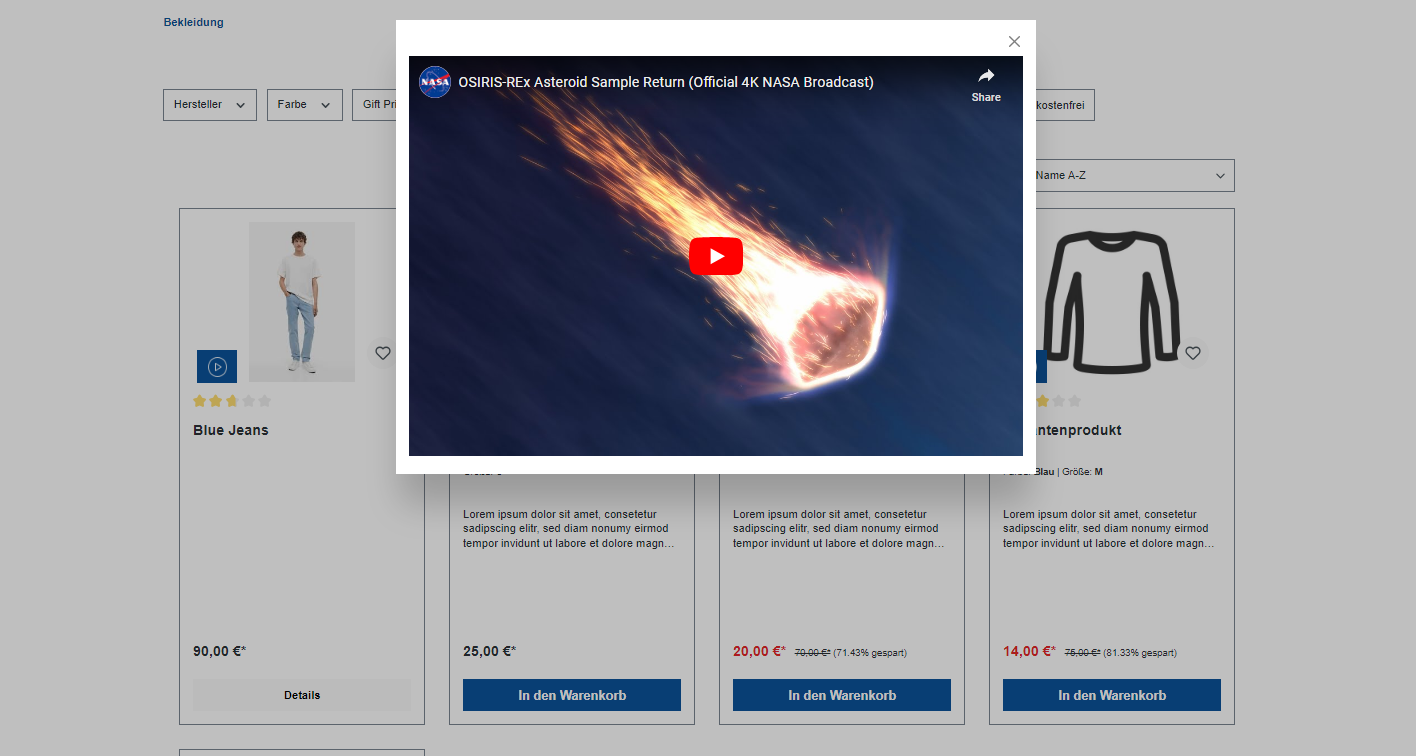Click the red 20,00 €* sale price

pyautogui.click(x=760, y=651)
